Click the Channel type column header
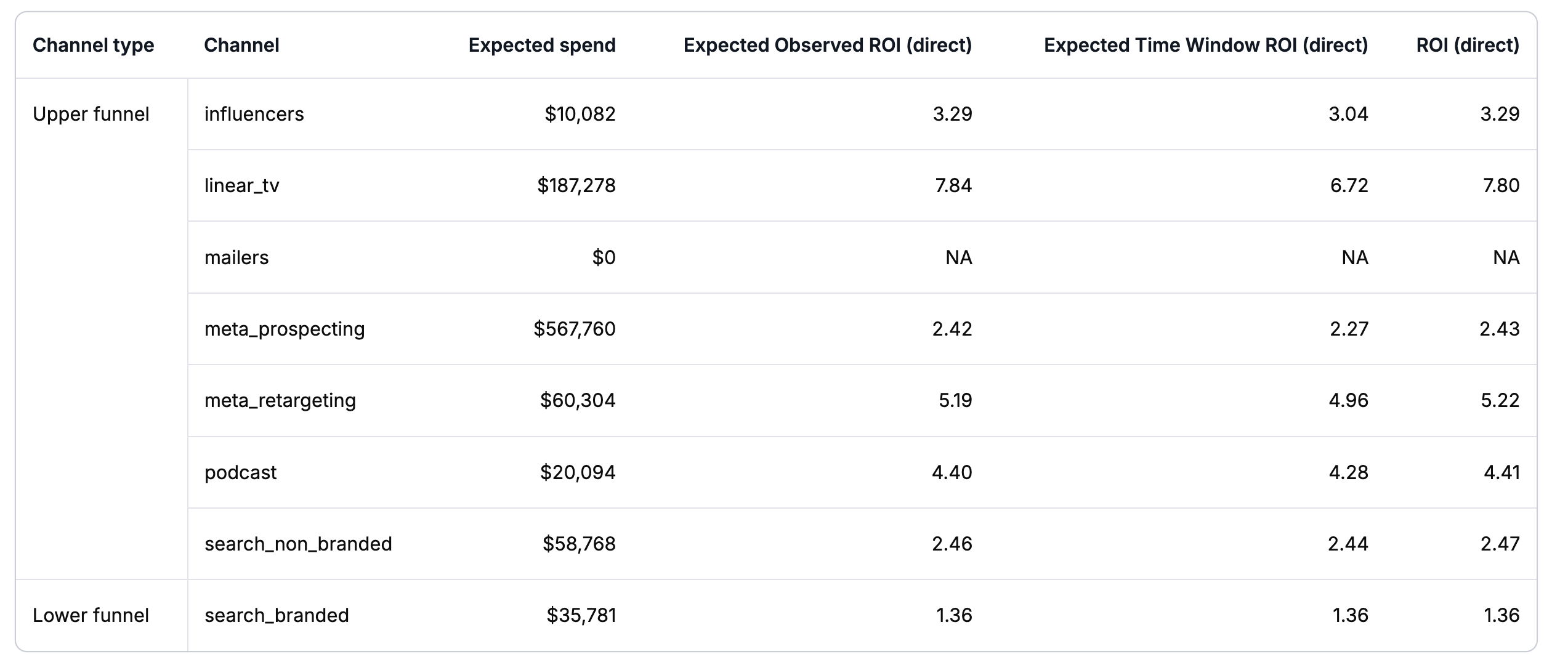The height and width of the screenshot is (670, 1568). [x=93, y=45]
